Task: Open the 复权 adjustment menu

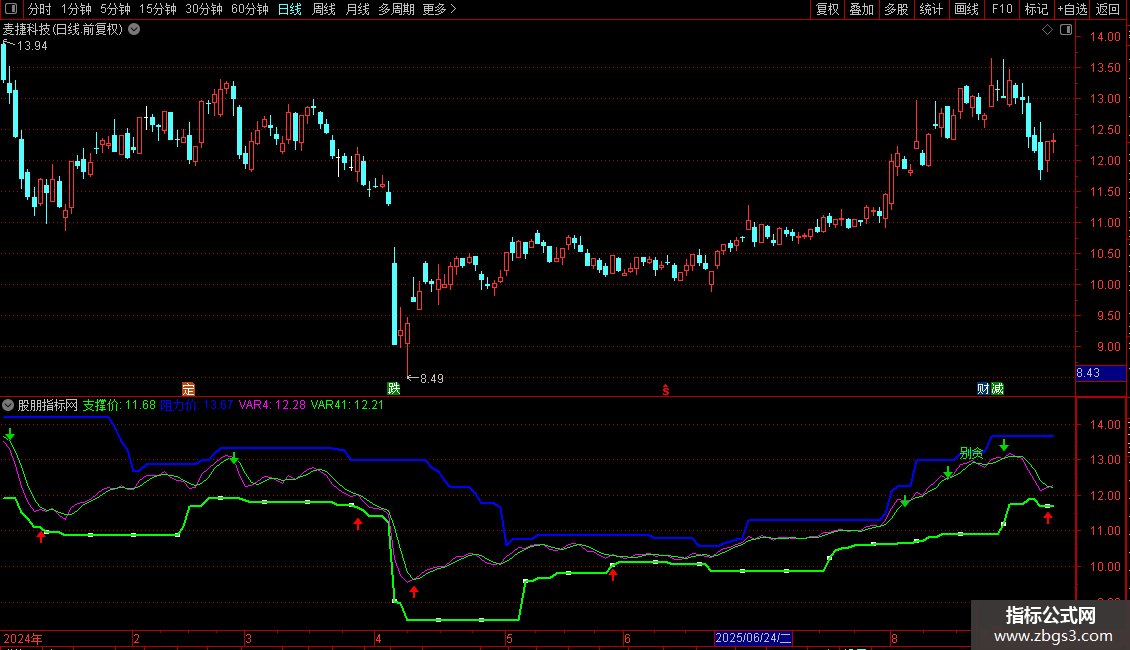Action: pos(827,9)
